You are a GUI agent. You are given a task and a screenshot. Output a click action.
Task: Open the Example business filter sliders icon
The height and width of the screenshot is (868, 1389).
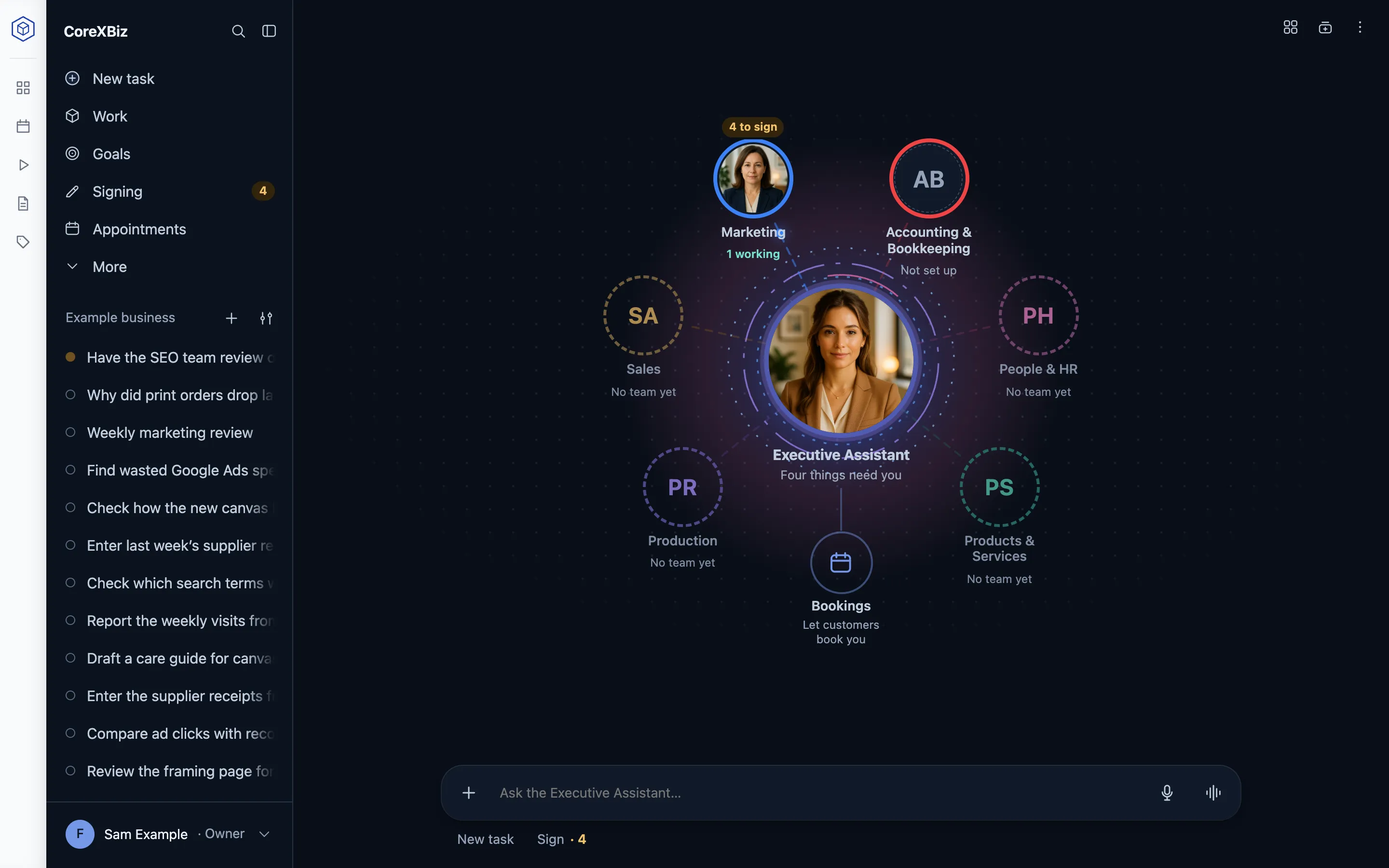click(x=266, y=318)
